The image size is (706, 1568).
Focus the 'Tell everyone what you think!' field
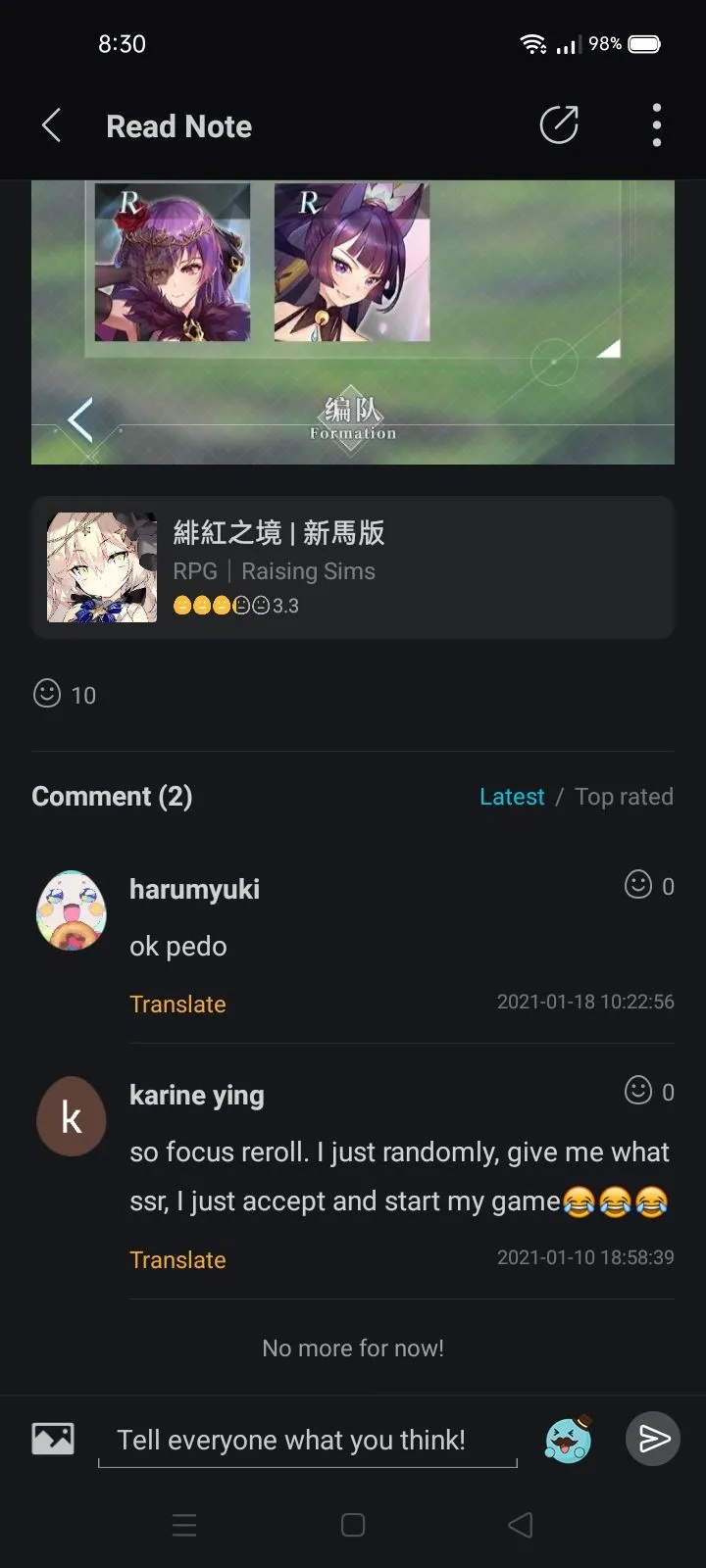[x=308, y=1441]
